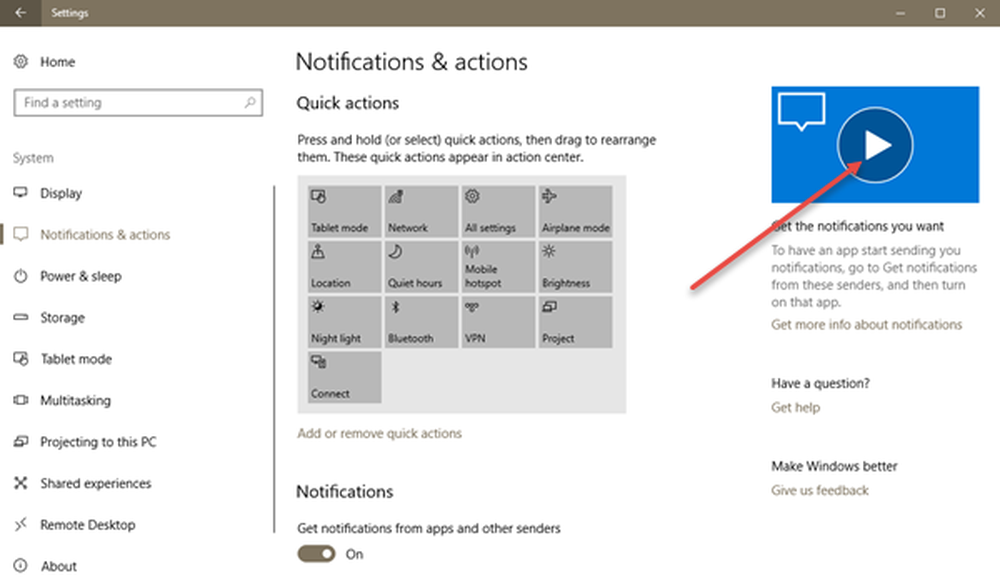
Task: Click the VPN quick action tile
Action: pyautogui.click(x=498, y=322)
